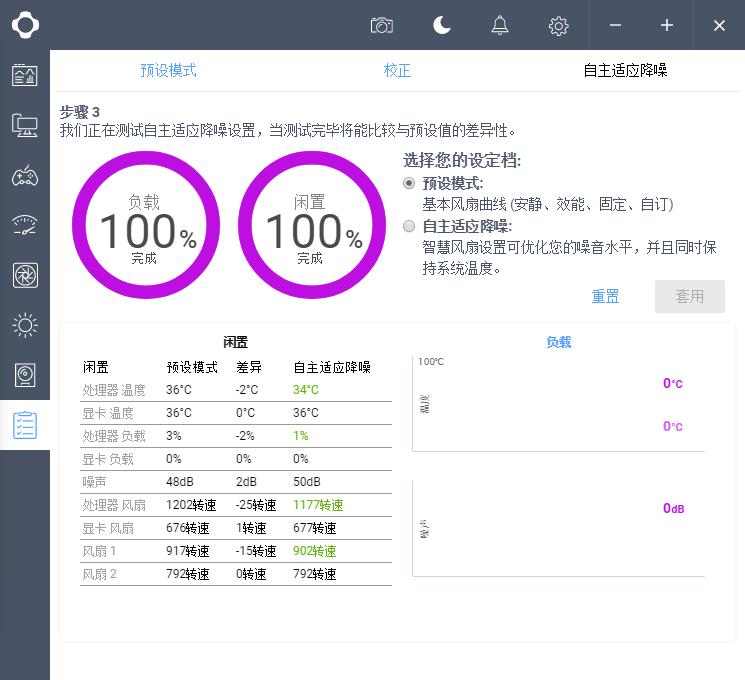
Task: Click the 1177转速 adaptive CPU fan value
Action: tap(318, 505)
